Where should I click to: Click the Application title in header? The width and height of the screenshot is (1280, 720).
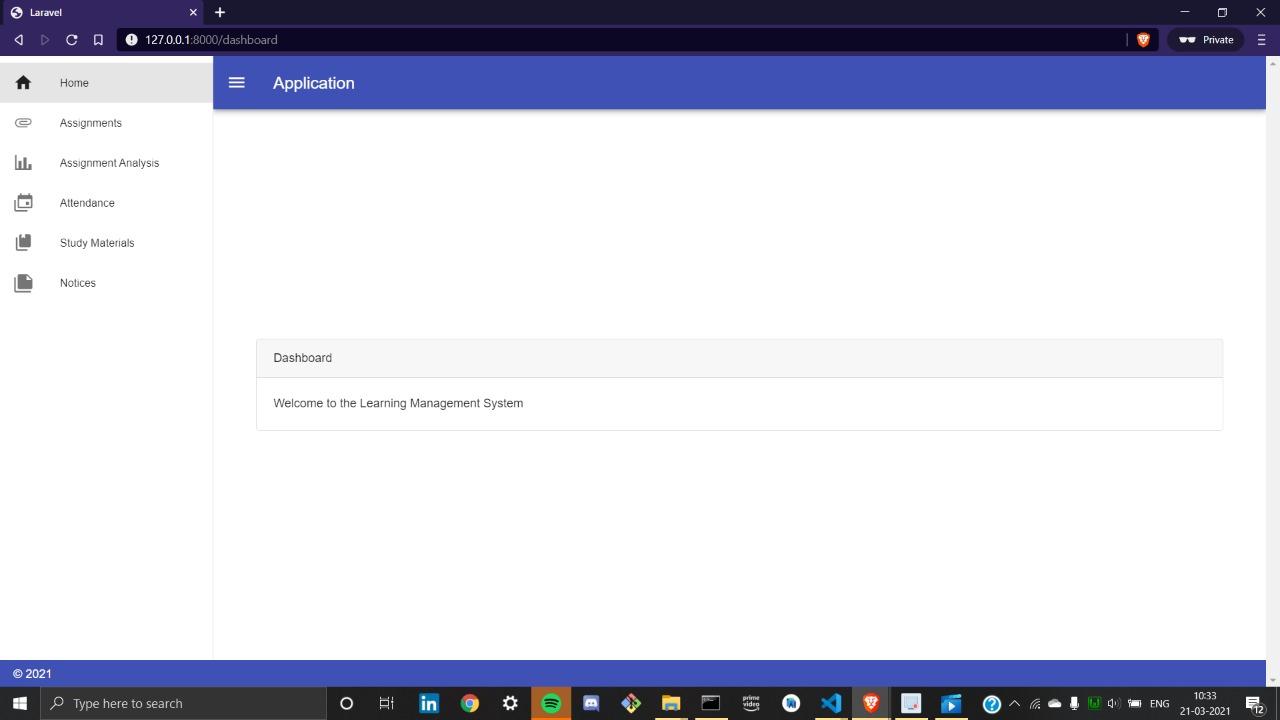pos(313,83)
